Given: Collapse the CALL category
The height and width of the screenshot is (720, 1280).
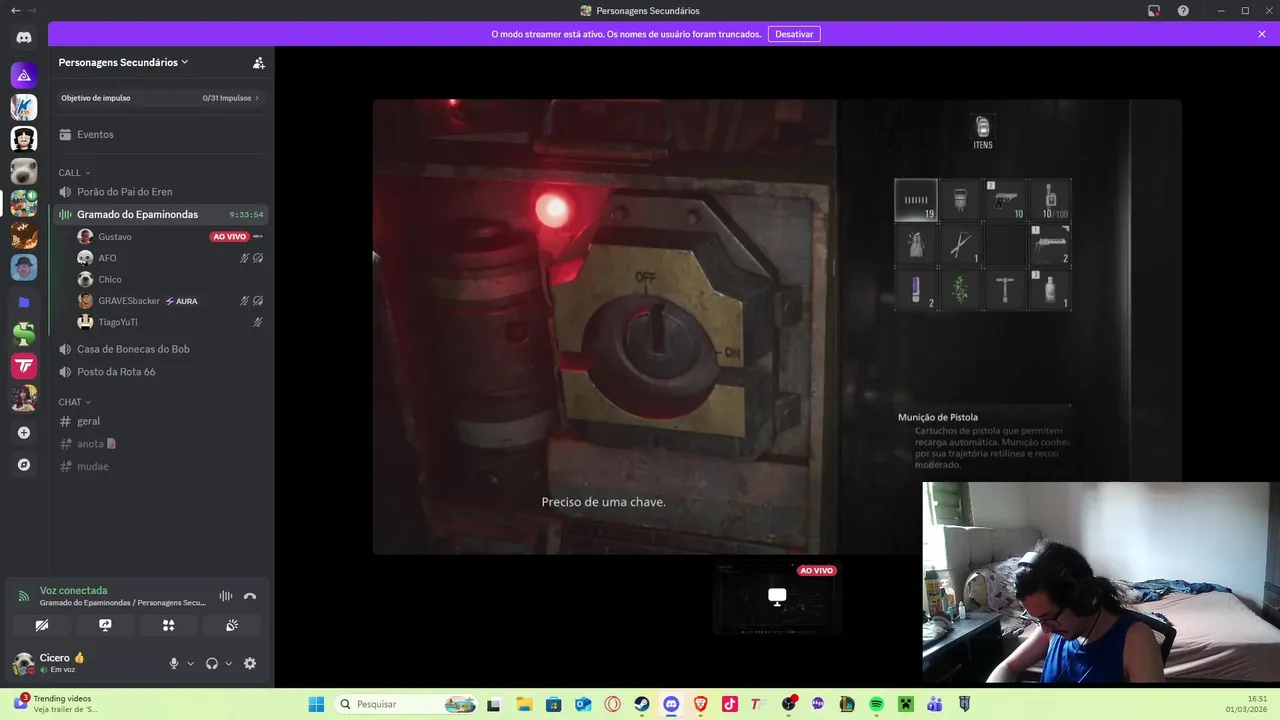Looking at the screenshot, I should (x=74, y=173).
